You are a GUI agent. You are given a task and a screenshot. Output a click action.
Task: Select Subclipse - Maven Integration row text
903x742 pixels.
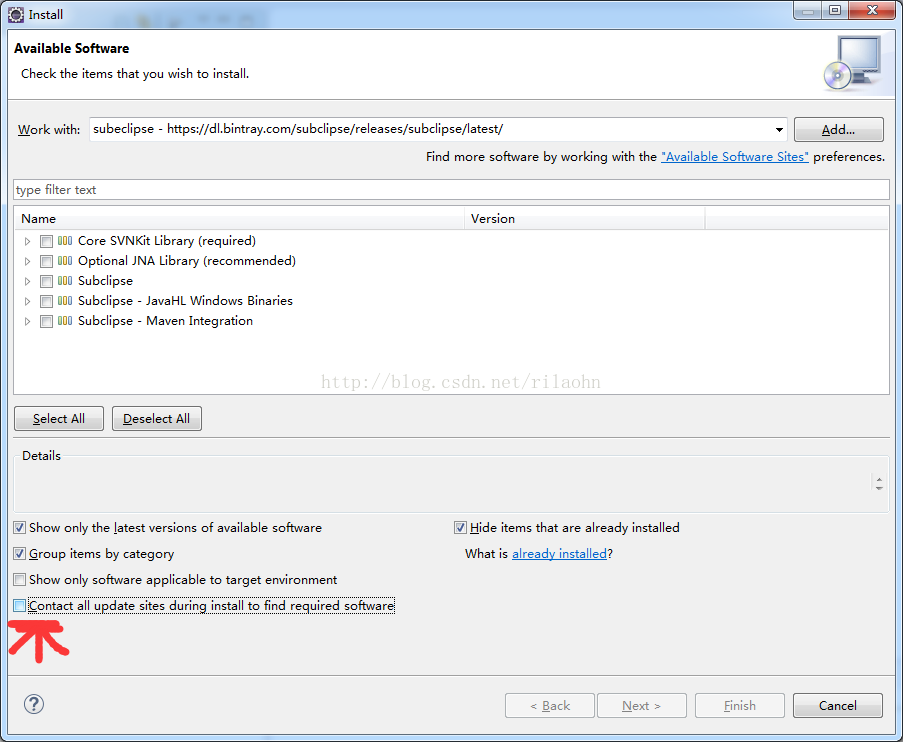click(165, 321)
